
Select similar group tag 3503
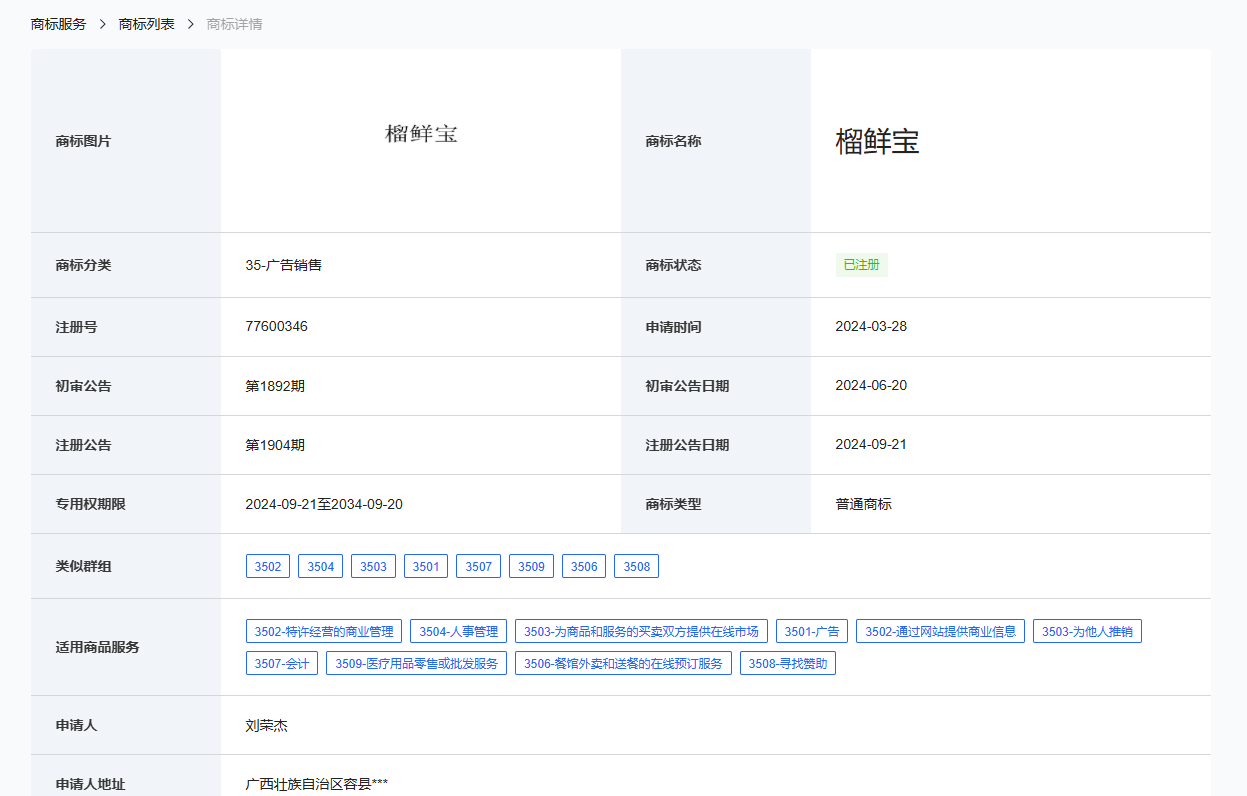[x=373, y=567]
